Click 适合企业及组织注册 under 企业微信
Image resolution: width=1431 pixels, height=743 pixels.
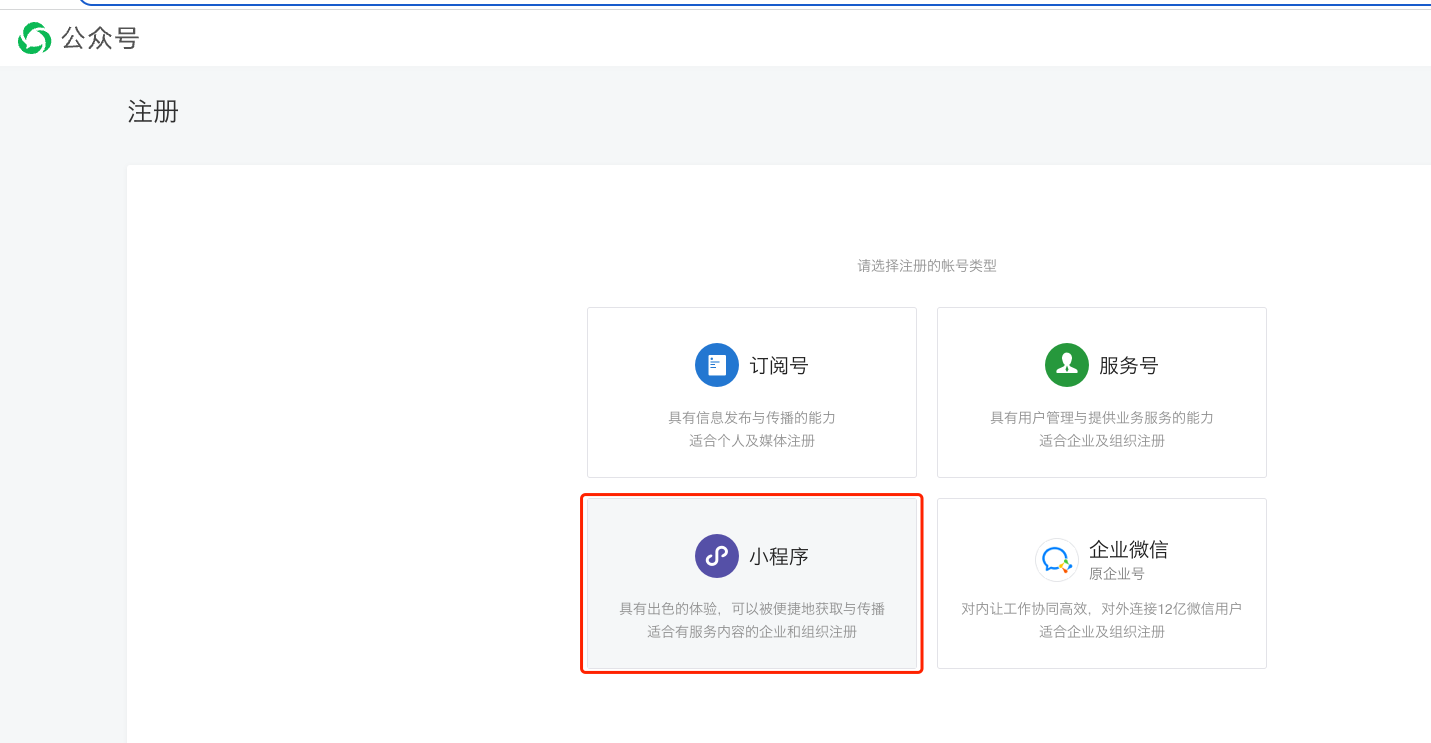pyautogui.click(x=1102, y=631)
